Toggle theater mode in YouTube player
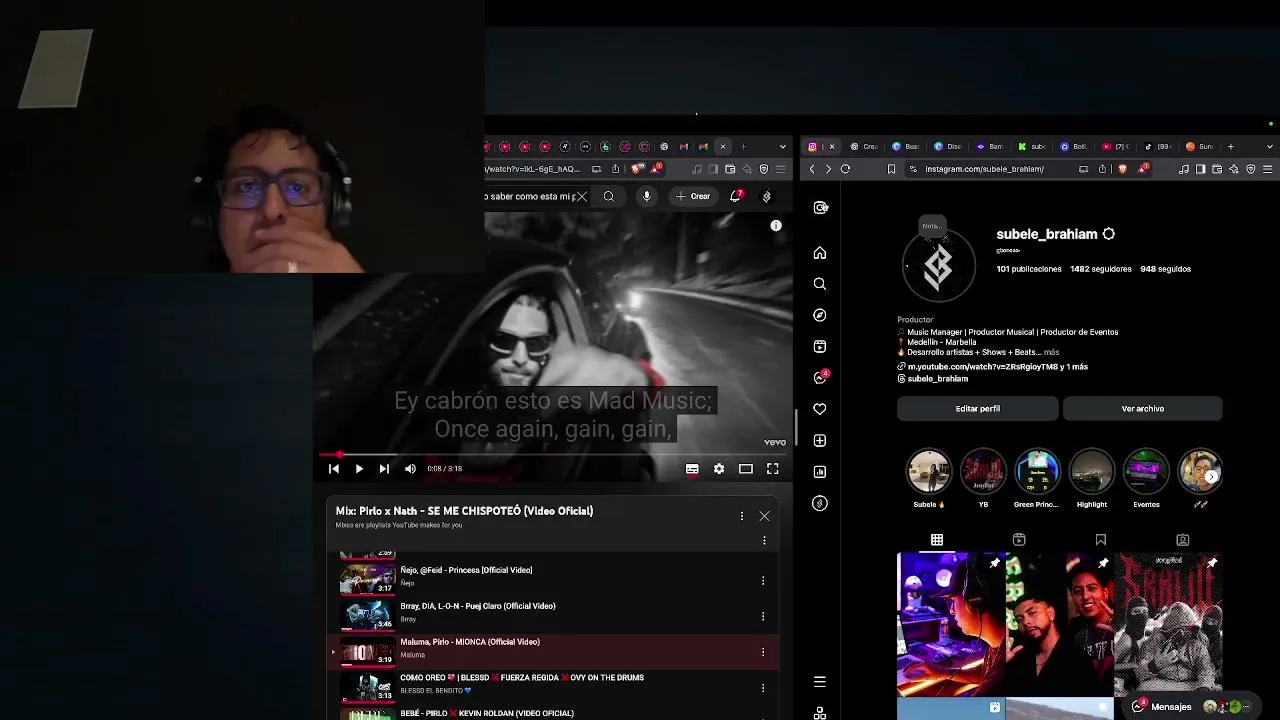Viewport: 1280px width, 720px height. point(746,468)
